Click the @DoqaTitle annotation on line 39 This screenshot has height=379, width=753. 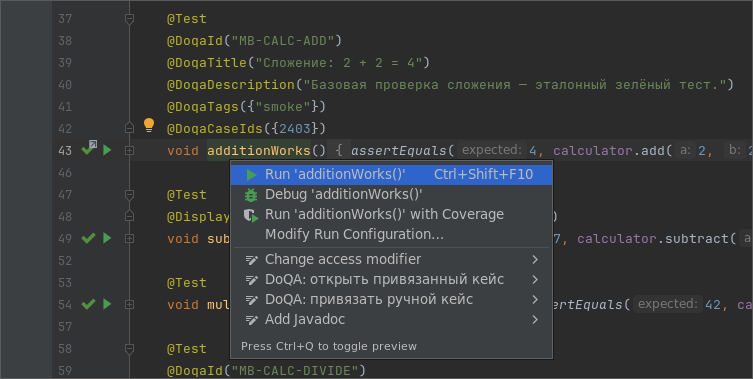pyautogui.click(x=298, y=62)
